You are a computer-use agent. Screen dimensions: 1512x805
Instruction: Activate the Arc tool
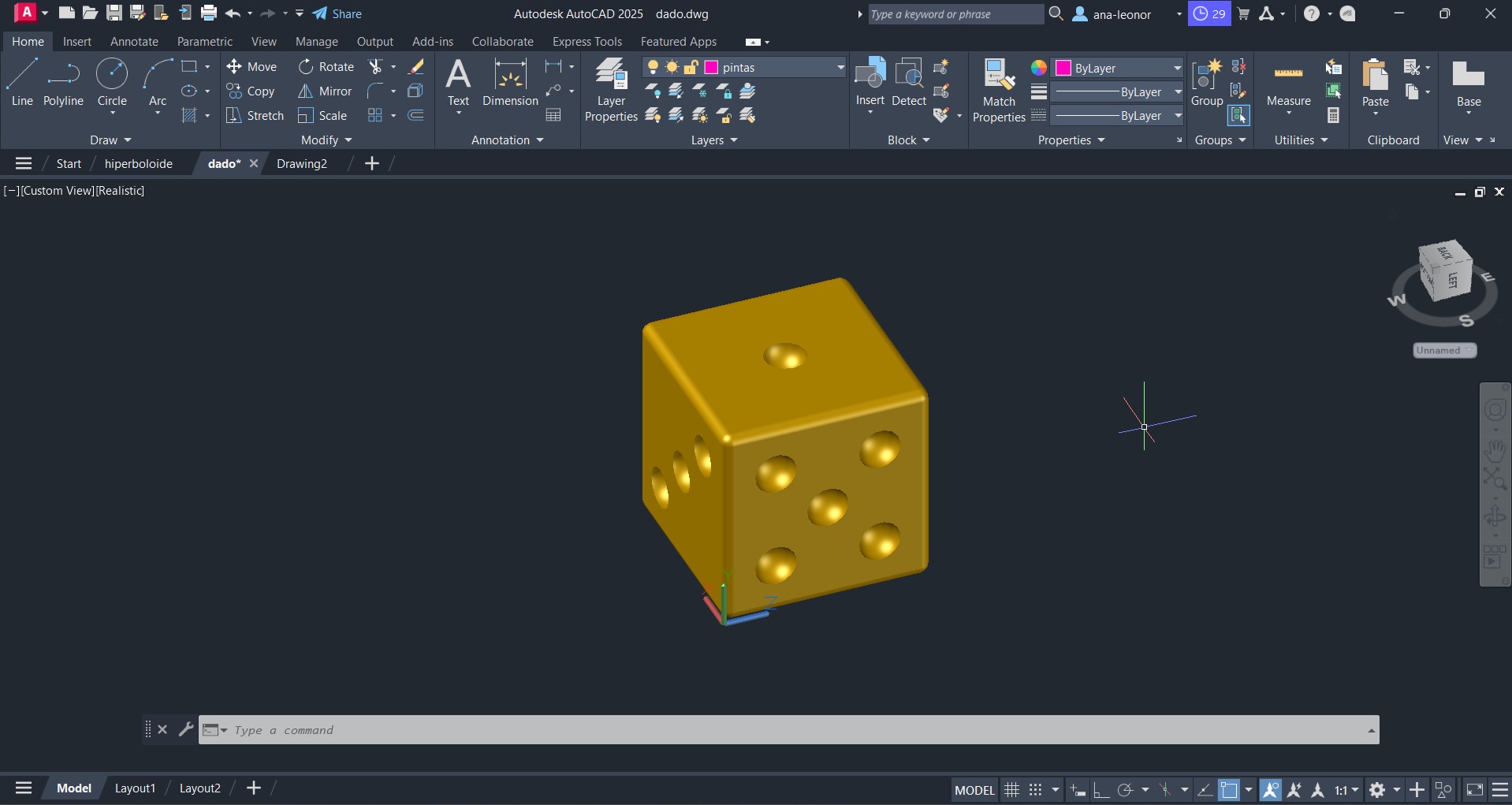tap(158, 81)
